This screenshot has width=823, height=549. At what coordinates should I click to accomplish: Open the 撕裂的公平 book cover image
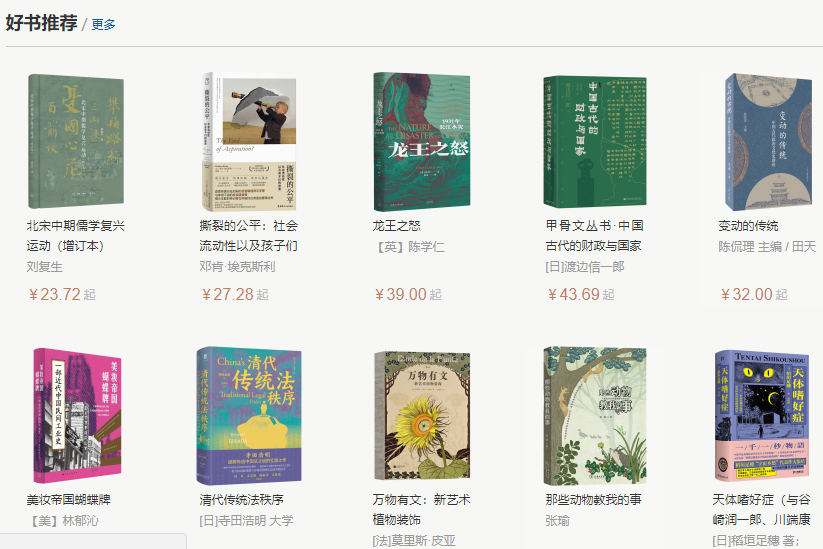tap(249, 142)
